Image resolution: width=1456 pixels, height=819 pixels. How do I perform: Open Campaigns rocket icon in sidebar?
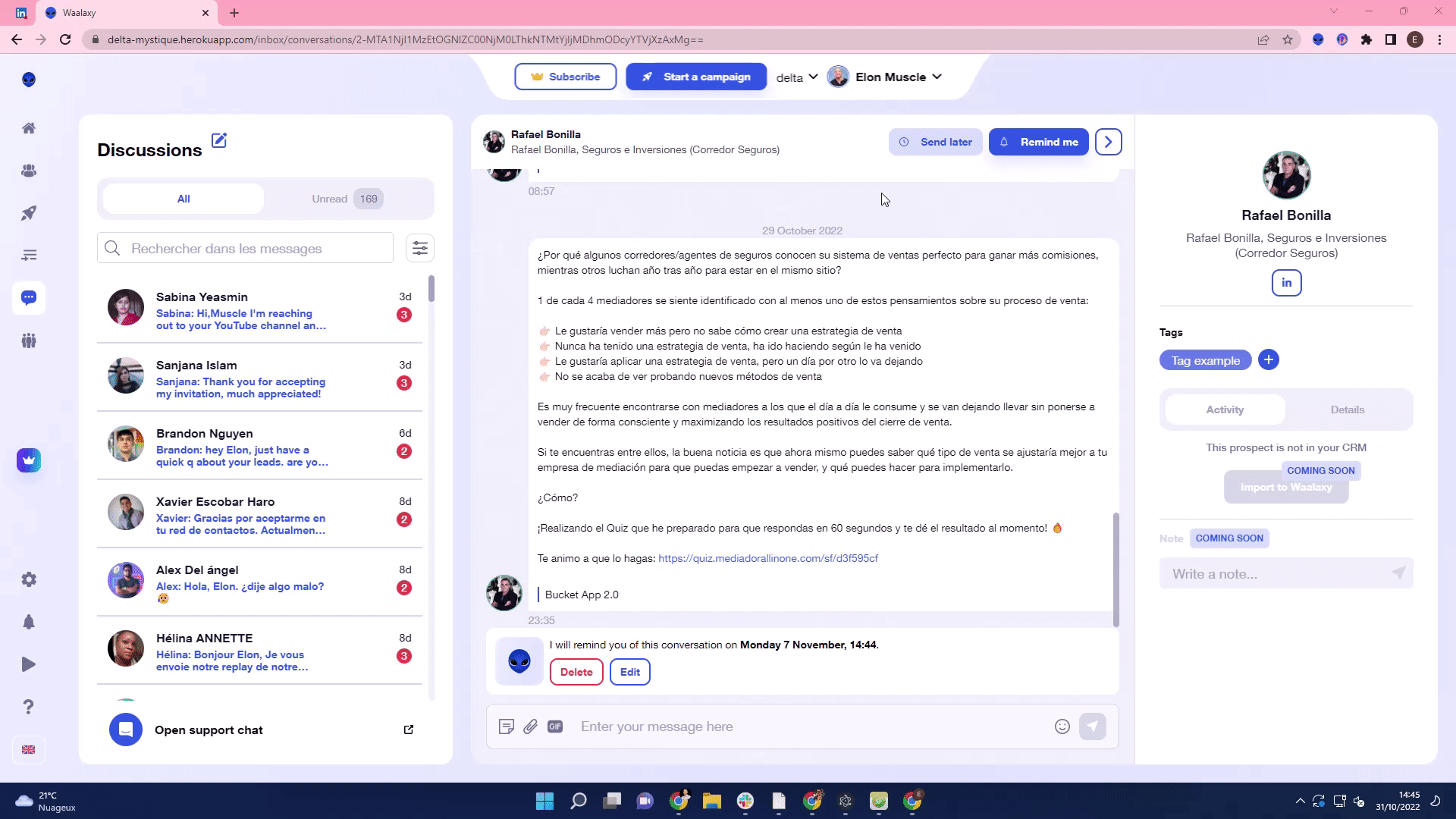coord(29,213)
